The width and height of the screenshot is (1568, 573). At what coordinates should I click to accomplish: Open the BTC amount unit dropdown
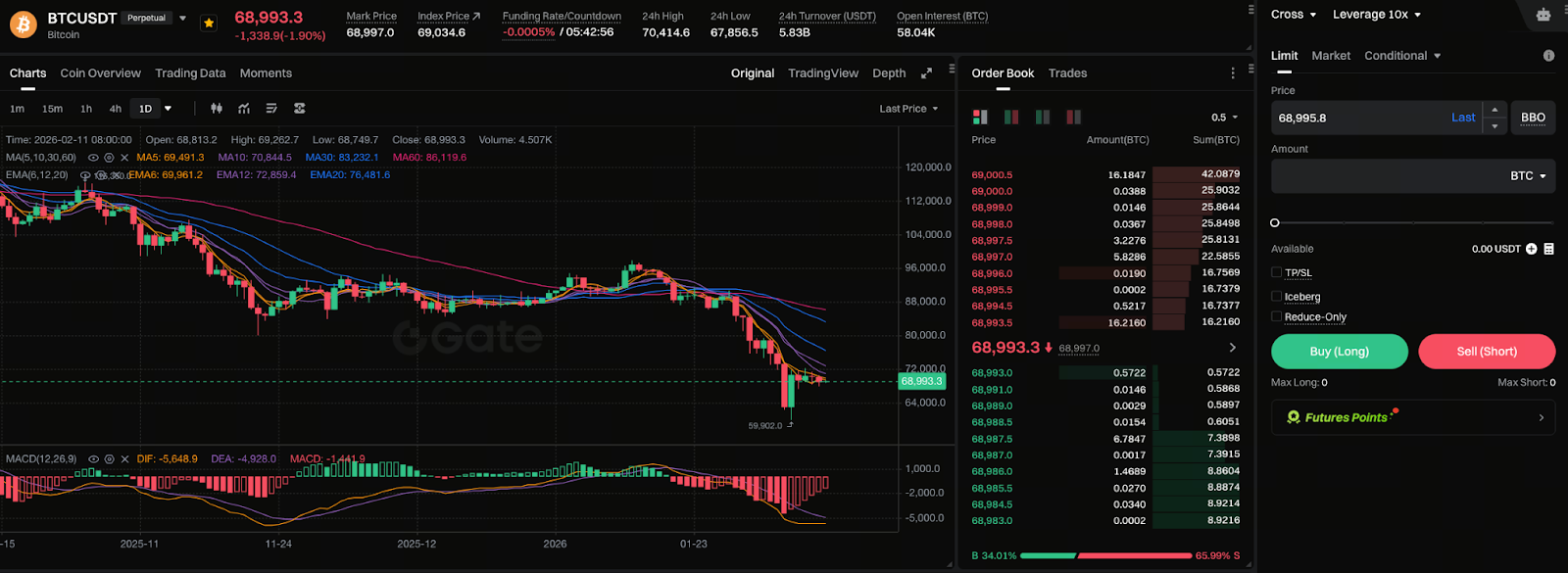click(1528, 176)
